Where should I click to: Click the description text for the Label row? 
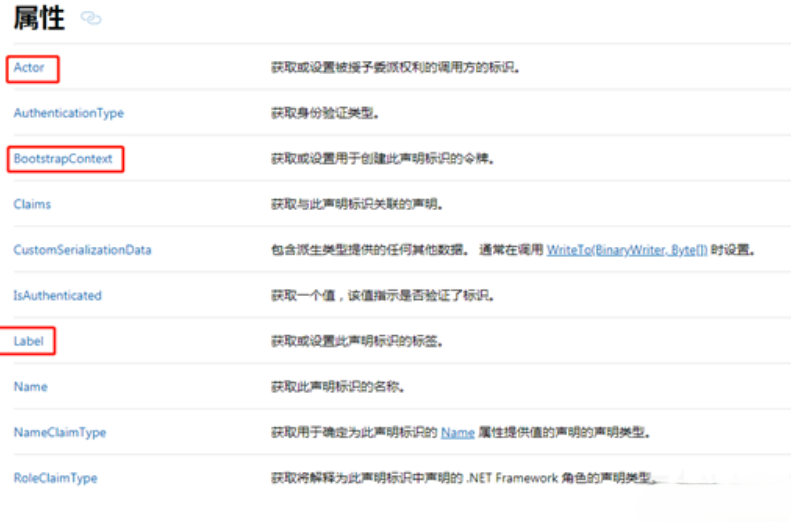point(356,341)
